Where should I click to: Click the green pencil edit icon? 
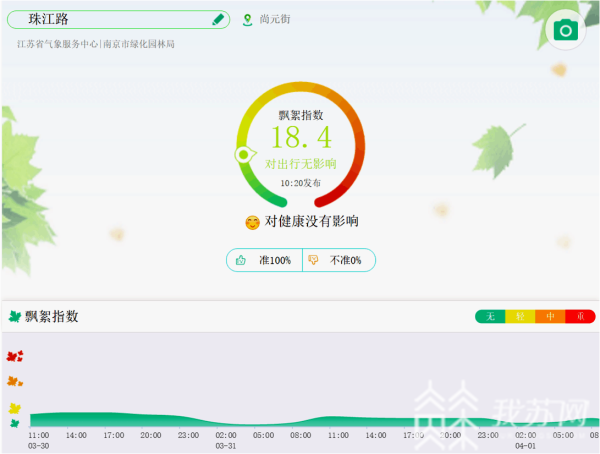coord(218,19)
